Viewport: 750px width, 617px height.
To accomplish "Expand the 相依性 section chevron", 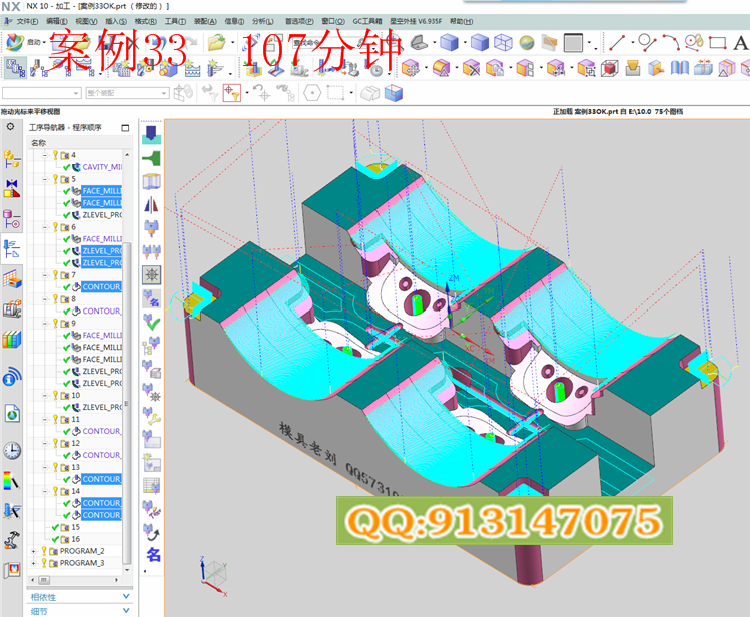I will [126, 596].
